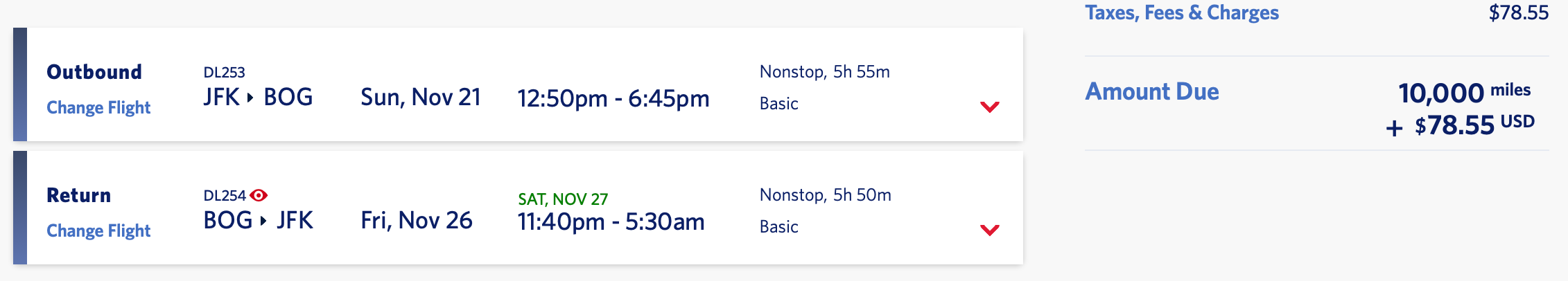This screenshot has height=281, width=1568.
Task: Change the Outbound flight
Action: click(x=98, y=107)
